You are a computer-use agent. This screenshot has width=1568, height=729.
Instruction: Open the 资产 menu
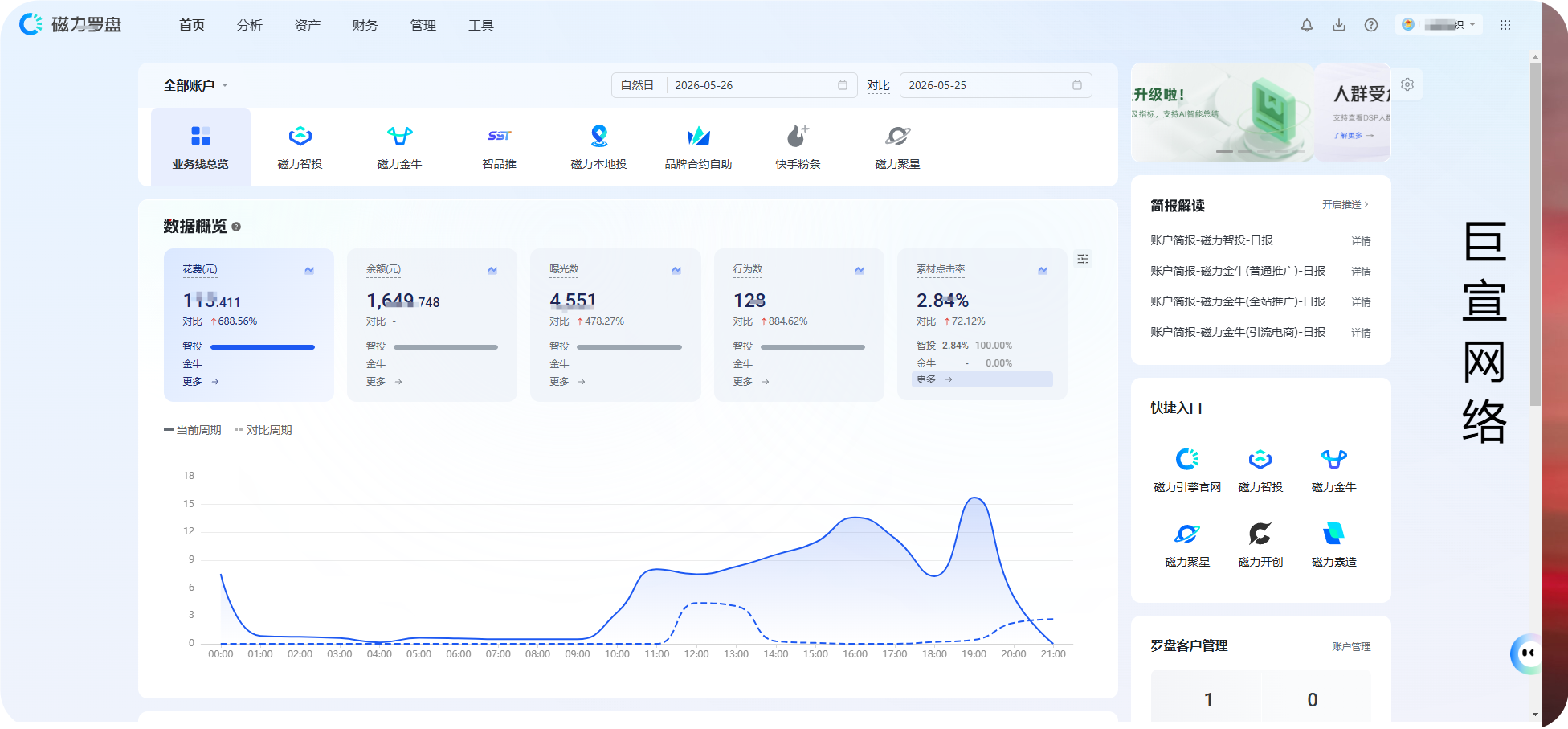pyautogui.click(x=308, y=25)
